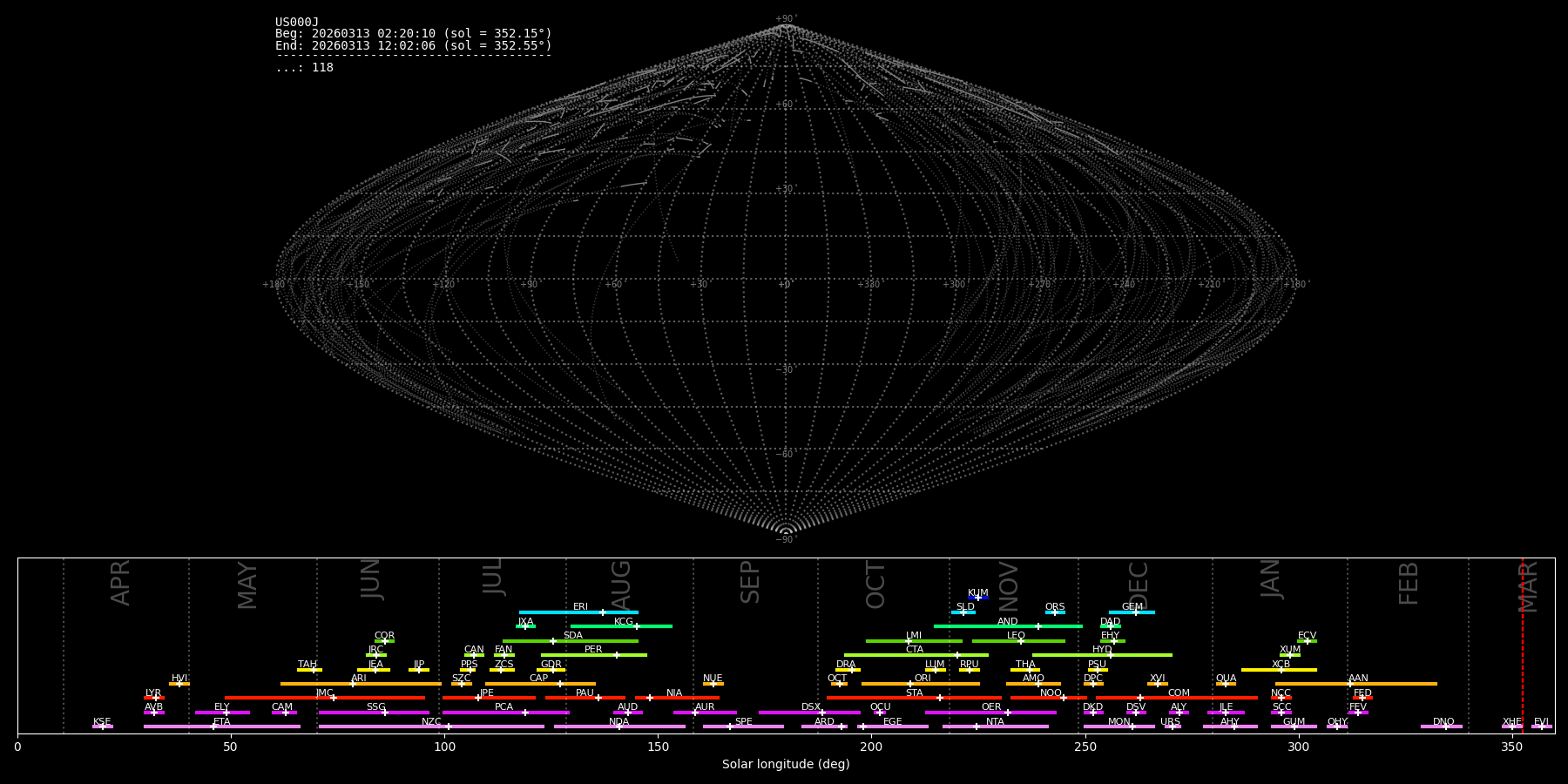
Task: Select the ETA shower label
Action: click(222, 722)
